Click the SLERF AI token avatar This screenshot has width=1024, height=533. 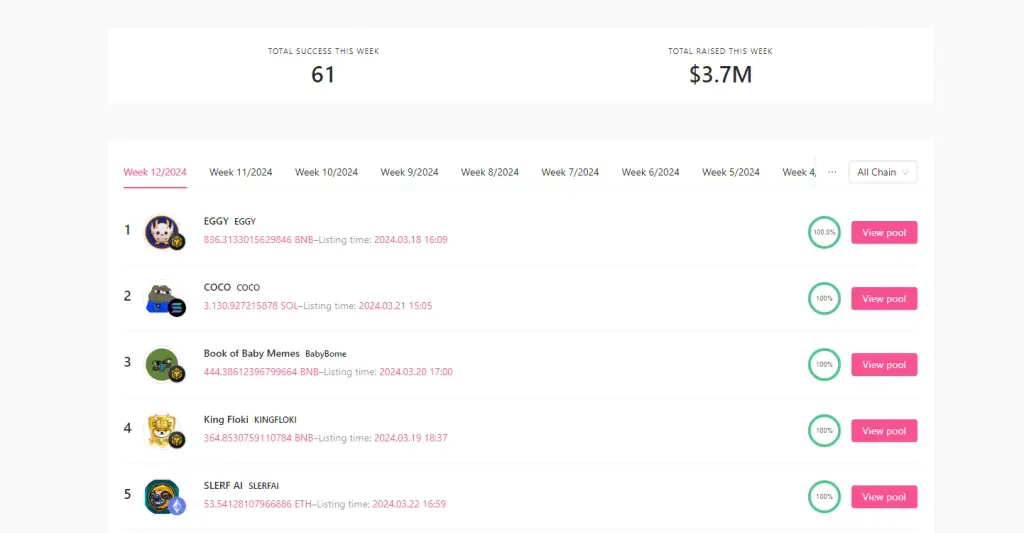point(163,496)
